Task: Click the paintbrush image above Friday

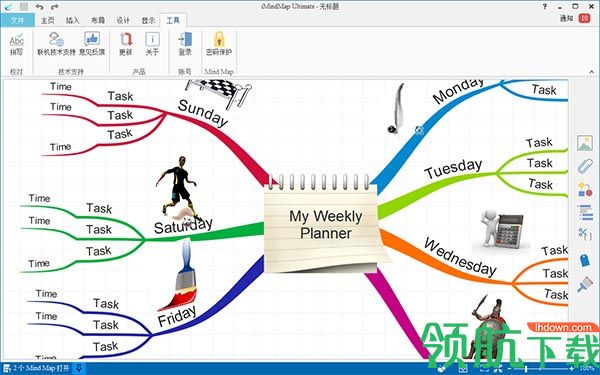Action: pyautogui.click(x=179, y=275)
